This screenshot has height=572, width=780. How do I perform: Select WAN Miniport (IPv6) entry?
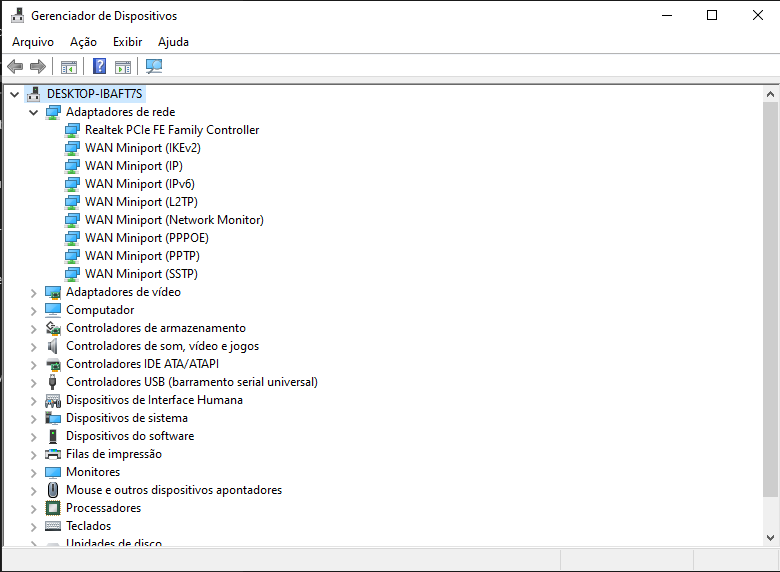140,184
